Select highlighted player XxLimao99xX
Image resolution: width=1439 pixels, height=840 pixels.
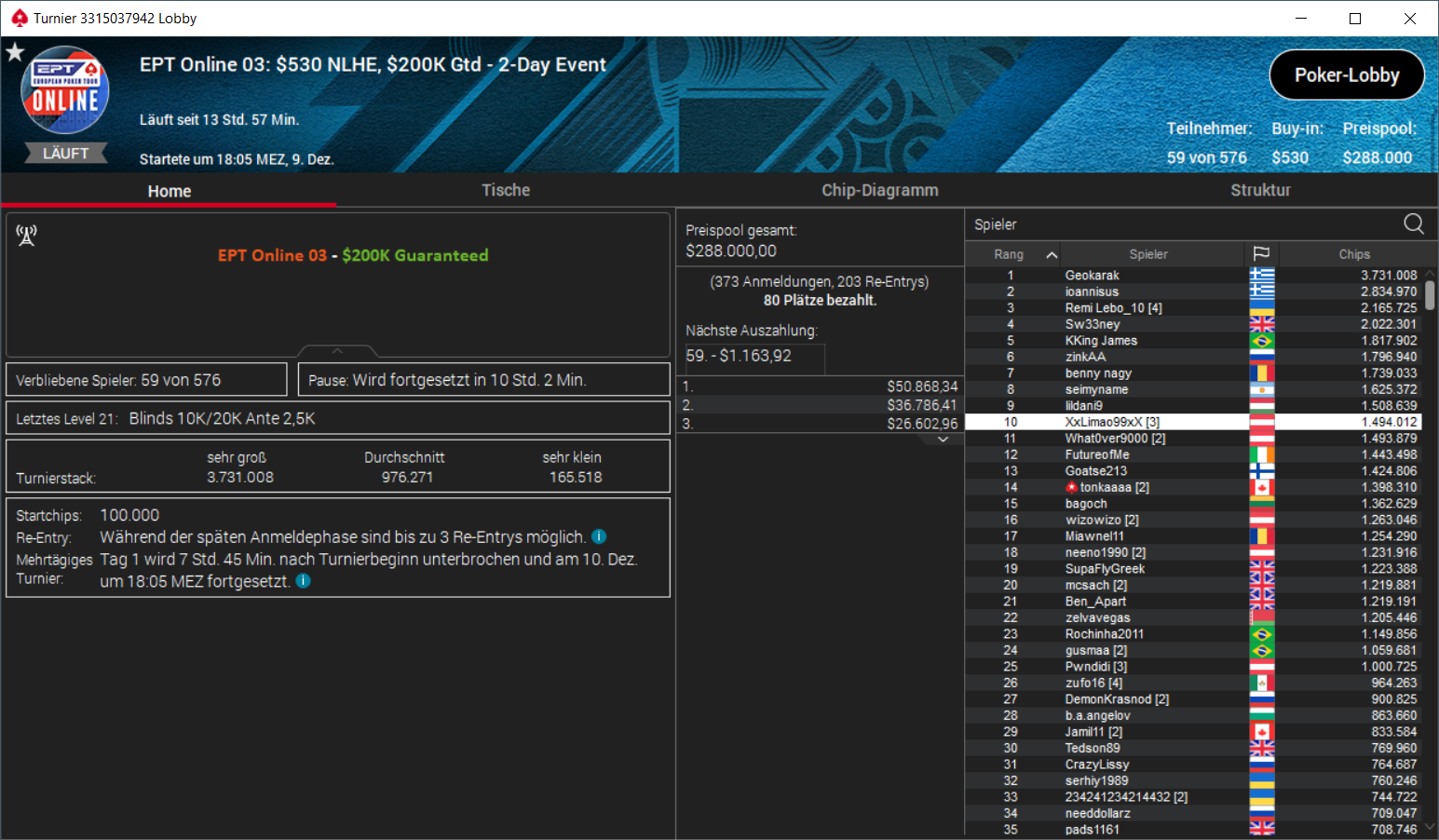[1194, 422]
